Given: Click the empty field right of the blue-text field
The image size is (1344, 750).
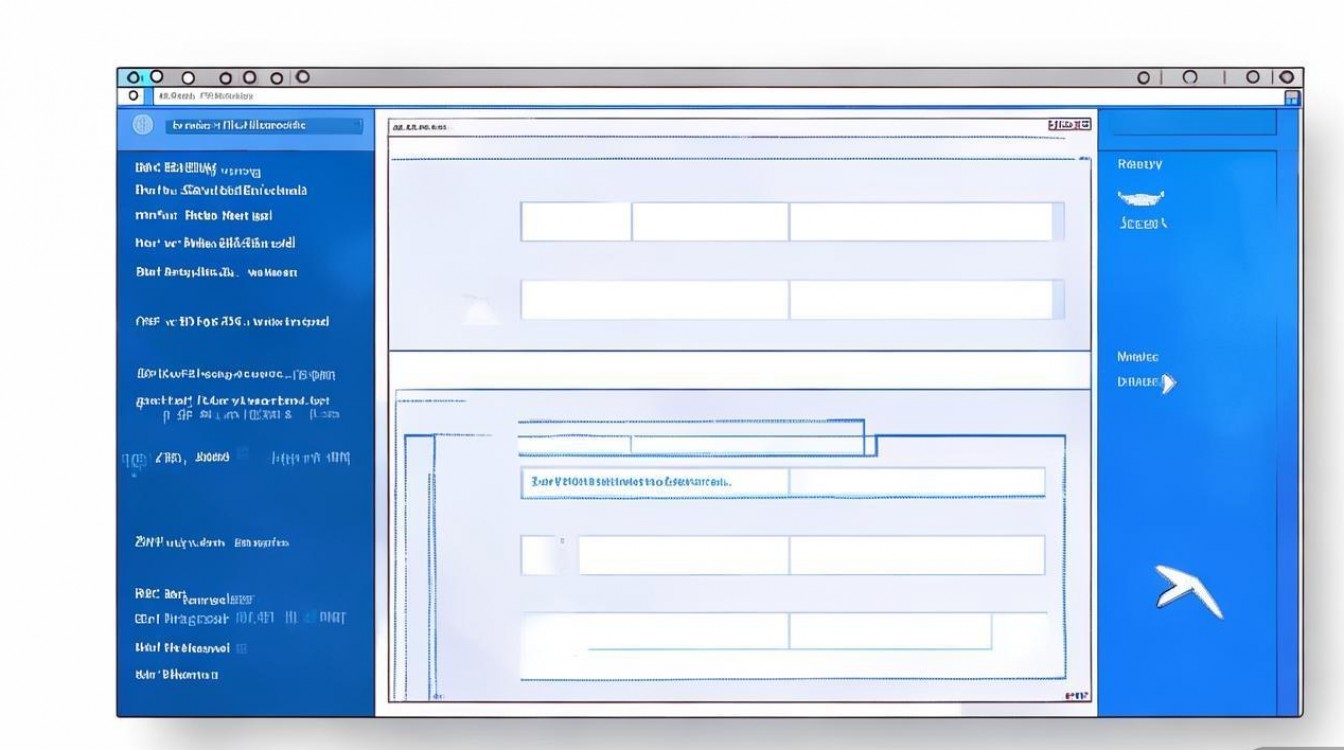Looking at the screenshot, I should [917, 481].
